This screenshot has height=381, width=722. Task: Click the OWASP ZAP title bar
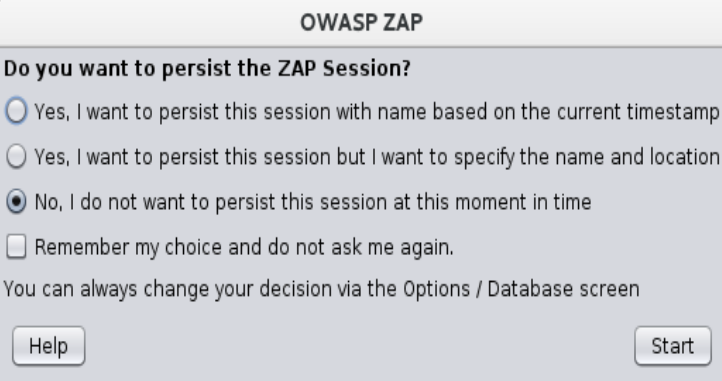click(361, 23)
